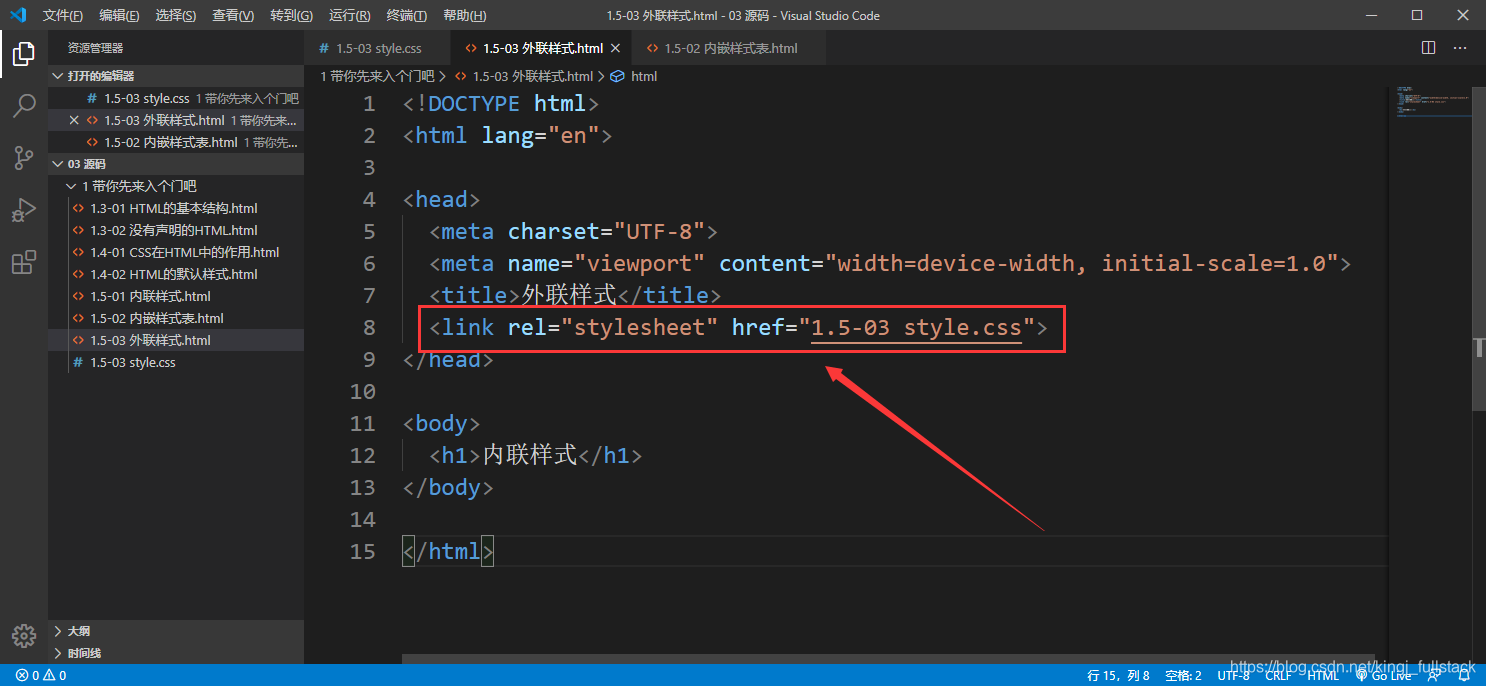Click the html symbol breadcrumb
The image size is (1486, 686).
(x=634, y=76)
